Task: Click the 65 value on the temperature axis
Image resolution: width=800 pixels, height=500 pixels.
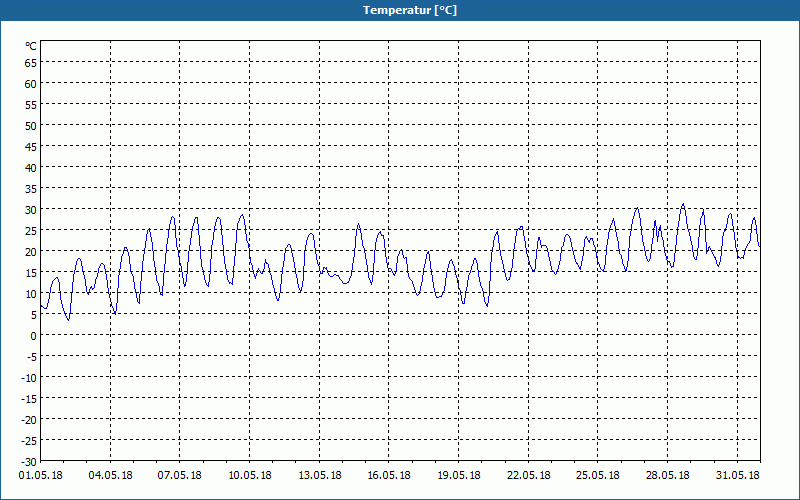Action: [31, 63]
